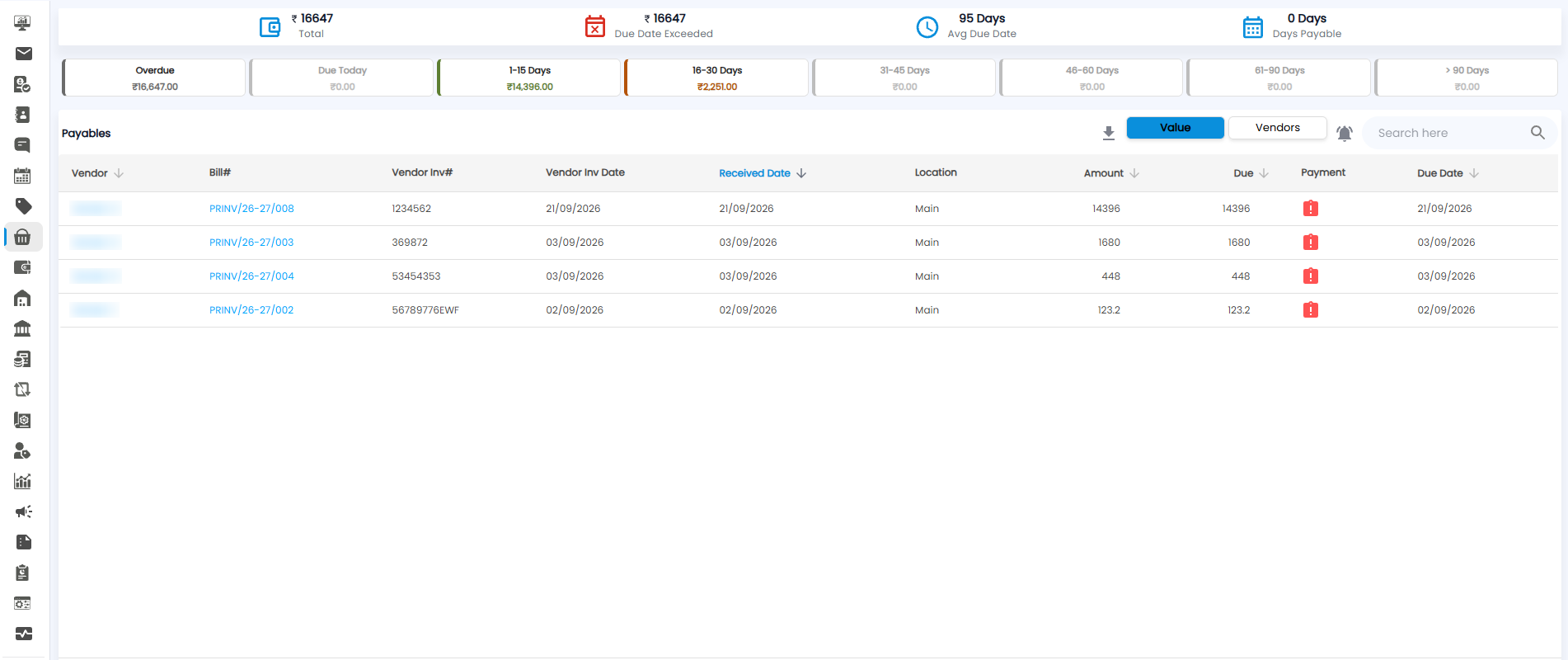The image size is (1568, 660).
Task: Open the calendar icon in sidebar
Action: coord(23,176)
